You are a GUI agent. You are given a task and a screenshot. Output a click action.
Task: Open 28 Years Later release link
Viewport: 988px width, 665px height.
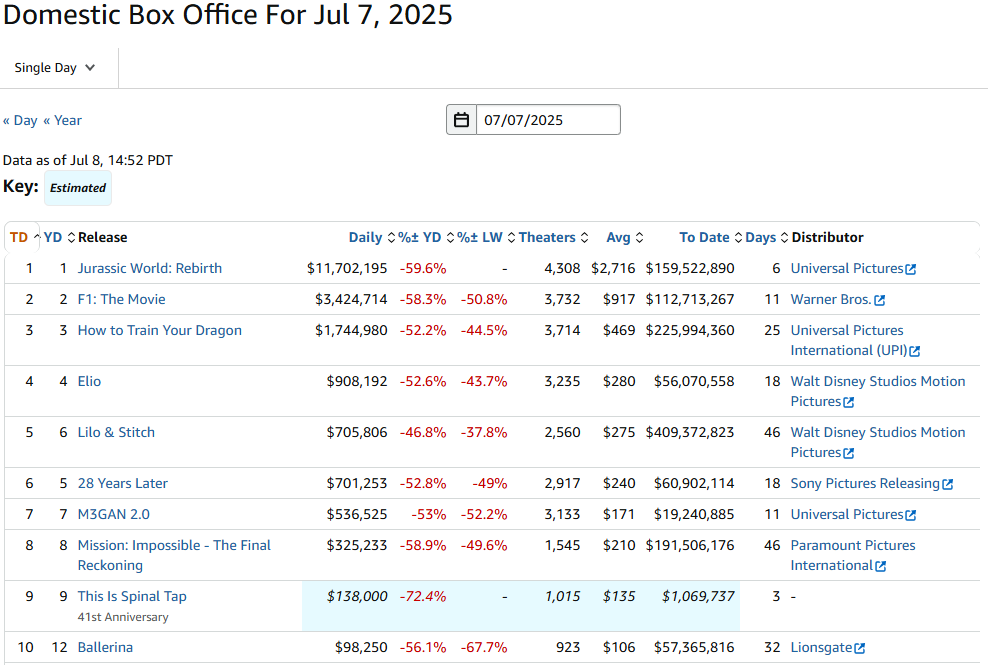(123, 483)
